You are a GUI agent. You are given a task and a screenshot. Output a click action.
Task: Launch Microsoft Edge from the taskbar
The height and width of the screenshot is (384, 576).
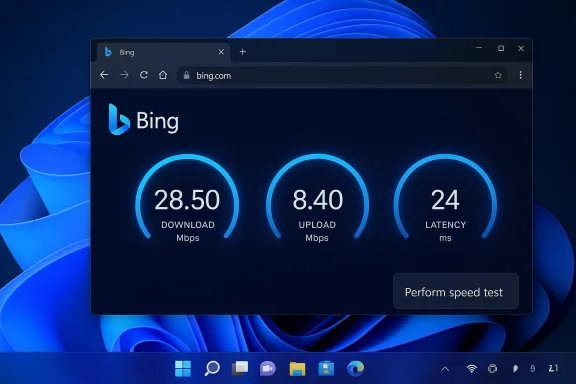(356, 368)
